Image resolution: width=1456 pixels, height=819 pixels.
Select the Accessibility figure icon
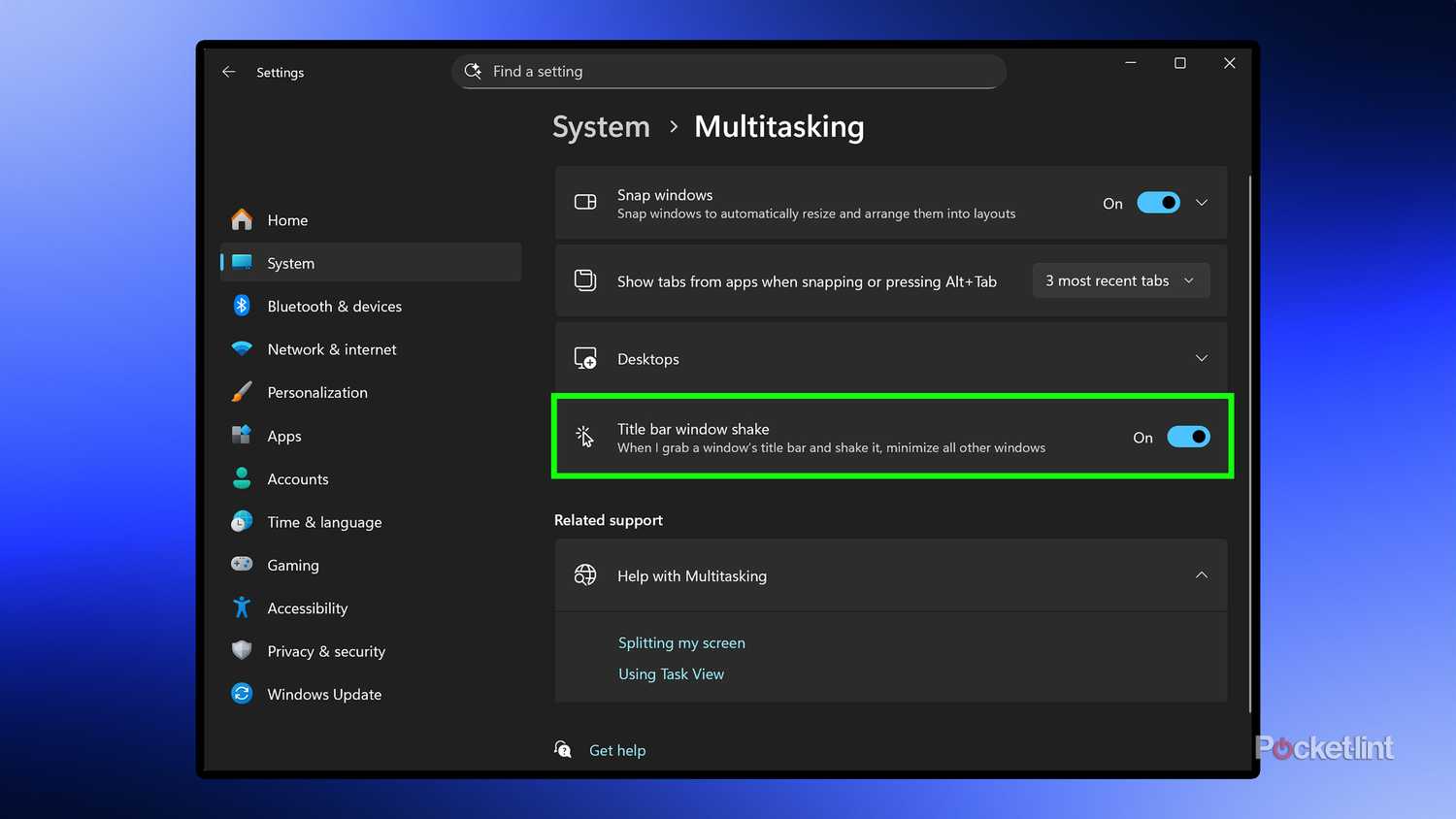[241, 607]
